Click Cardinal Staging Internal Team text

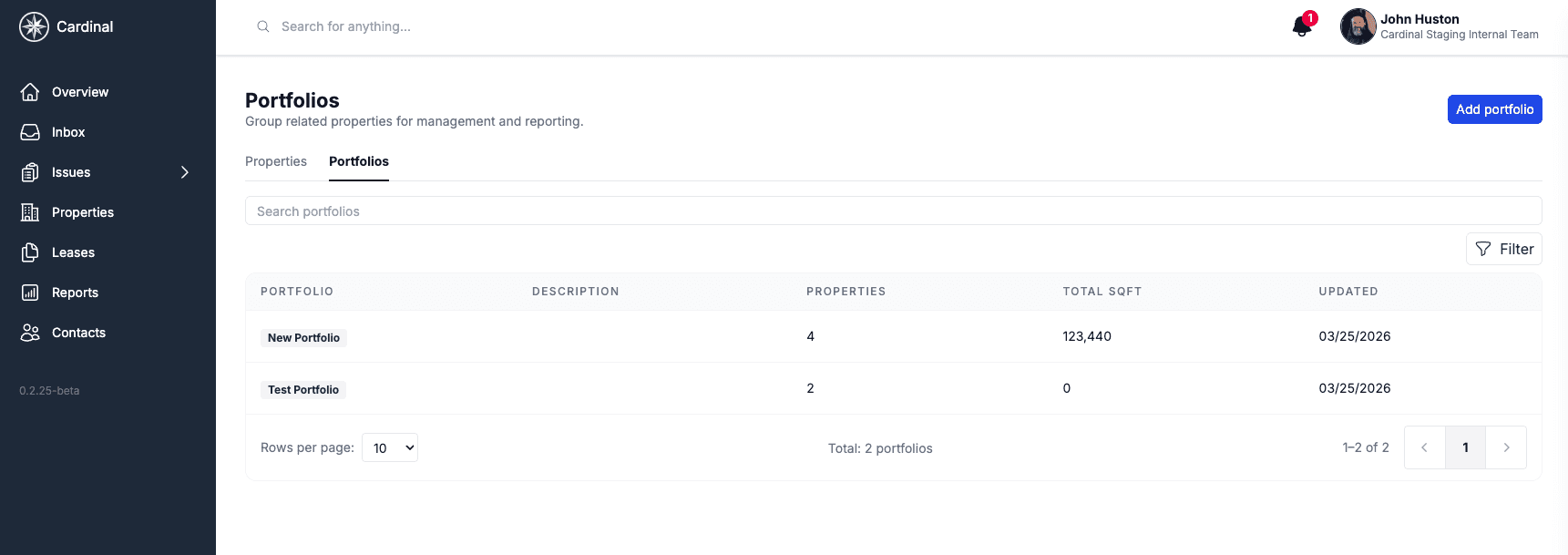[1460, 35]
